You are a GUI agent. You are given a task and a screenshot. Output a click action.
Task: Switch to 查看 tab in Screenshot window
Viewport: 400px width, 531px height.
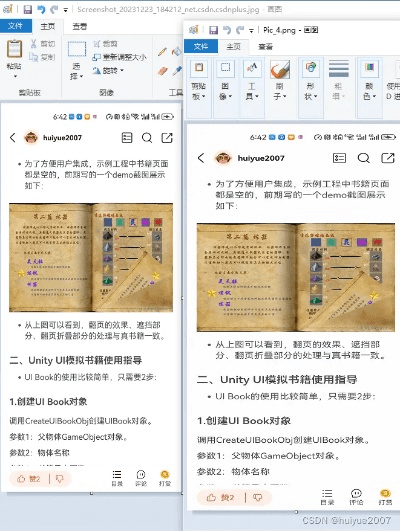click(80, 26)
